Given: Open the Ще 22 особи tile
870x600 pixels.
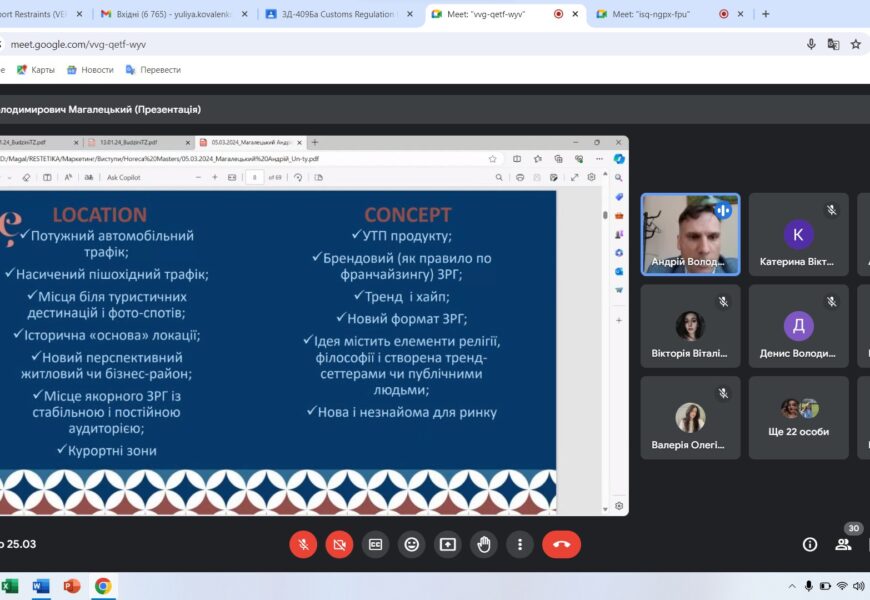Looking at the screenshot, I should [798, 416].
